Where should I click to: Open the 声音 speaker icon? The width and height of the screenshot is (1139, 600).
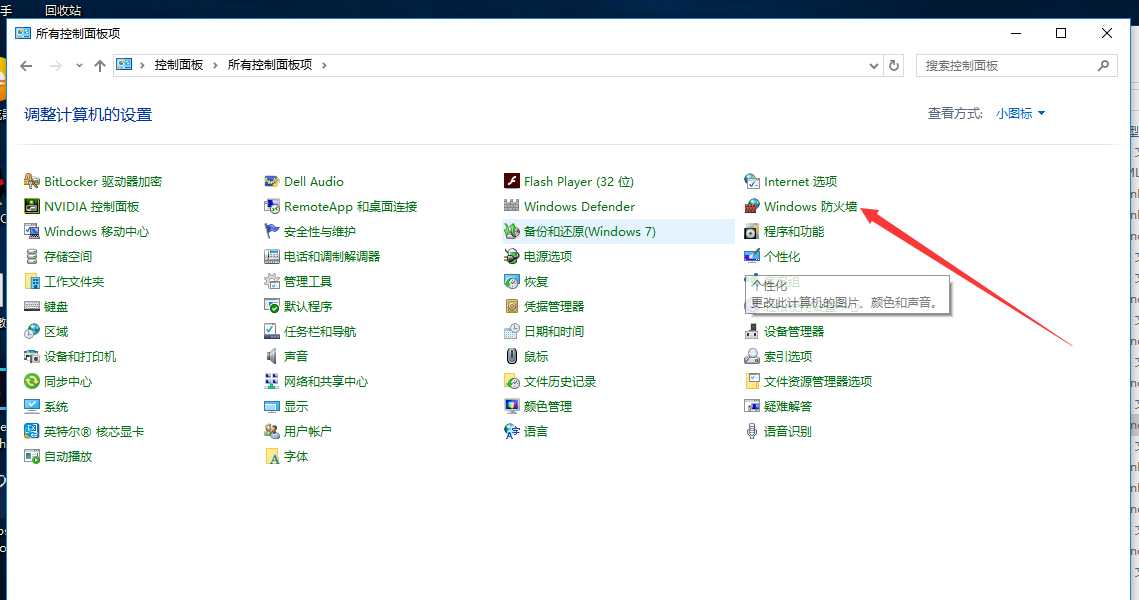[272, 357]
